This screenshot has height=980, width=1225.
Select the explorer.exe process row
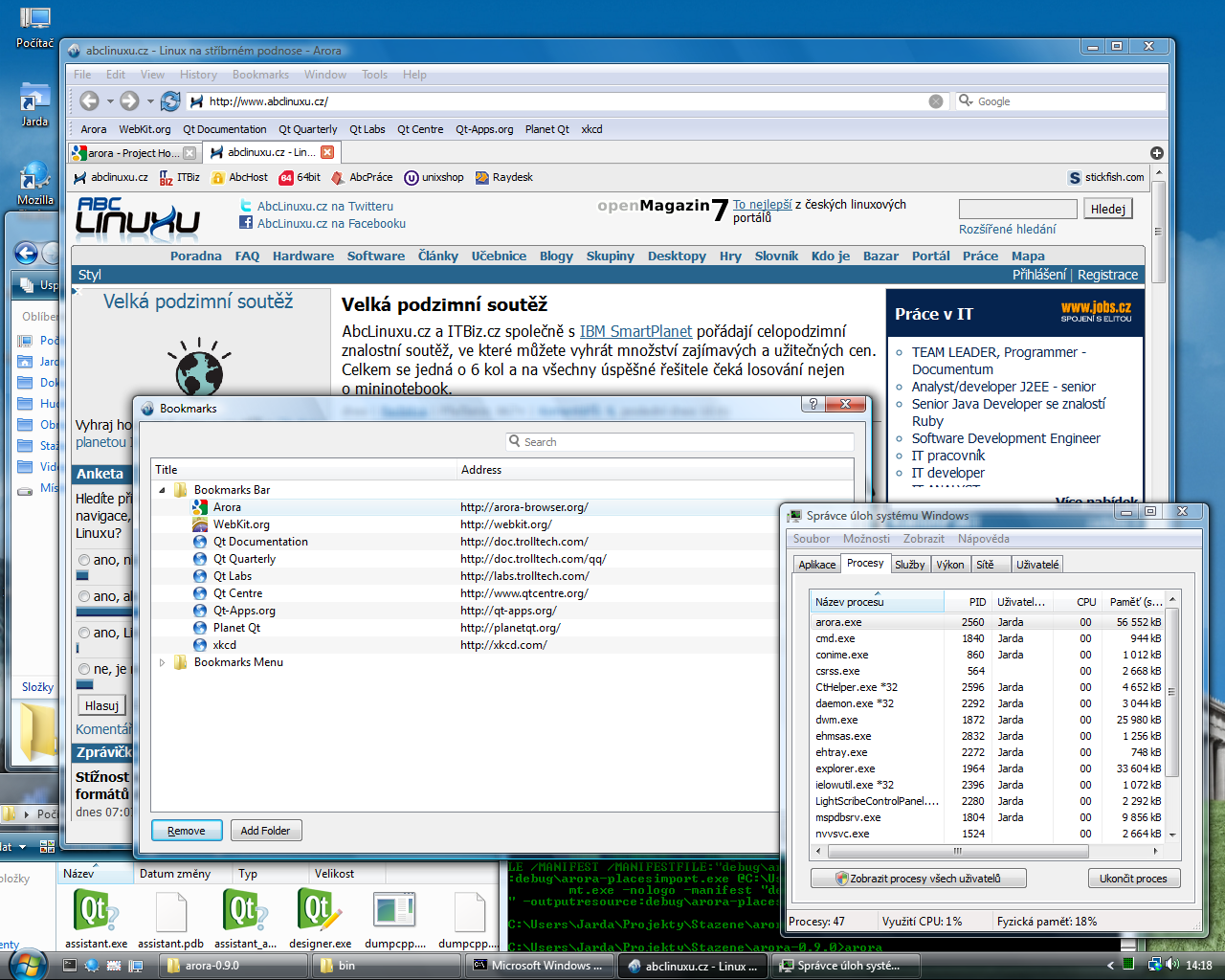point(988,768)
